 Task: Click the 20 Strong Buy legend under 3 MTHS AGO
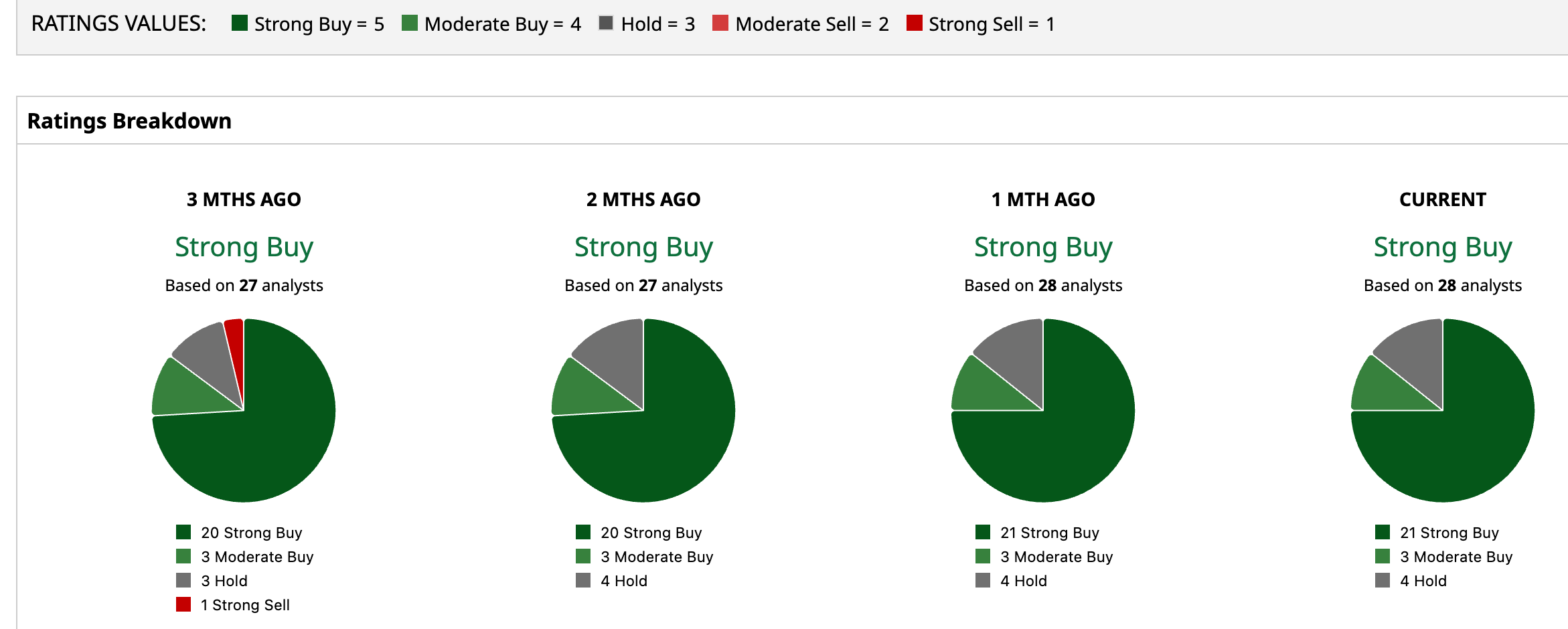click(239, 533)
